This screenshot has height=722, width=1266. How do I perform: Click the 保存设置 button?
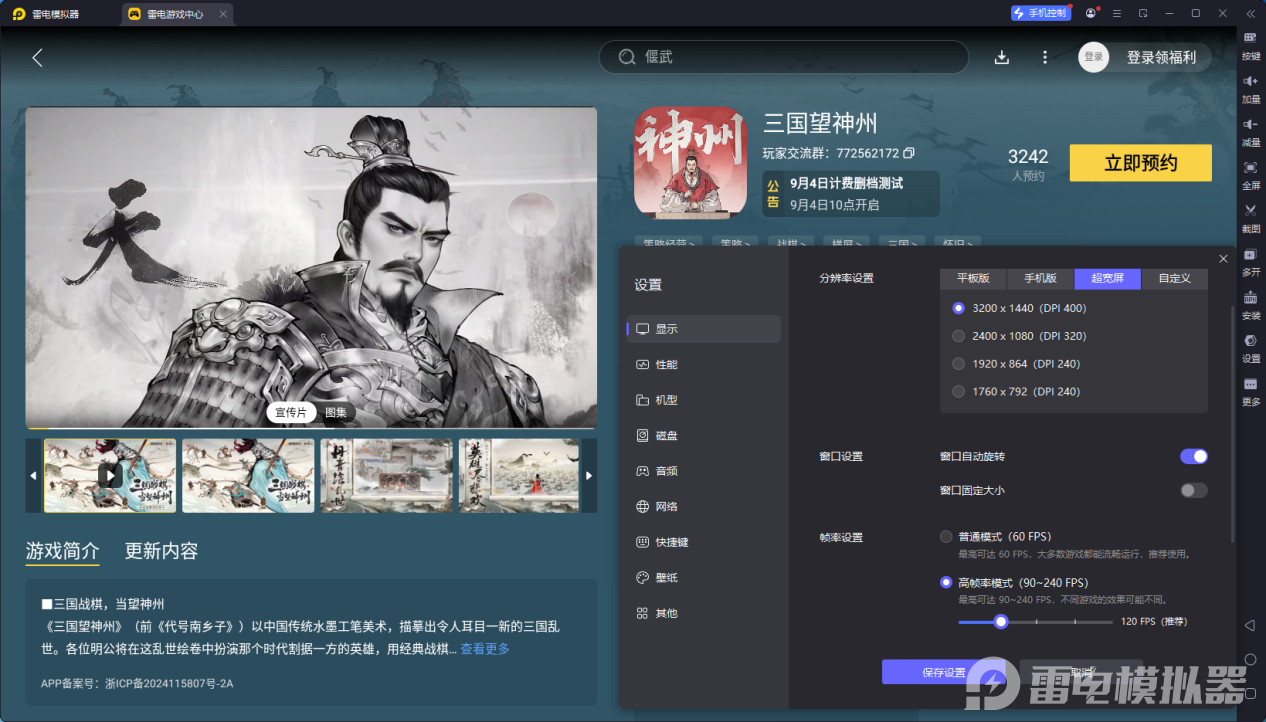(x=943, y=672)
